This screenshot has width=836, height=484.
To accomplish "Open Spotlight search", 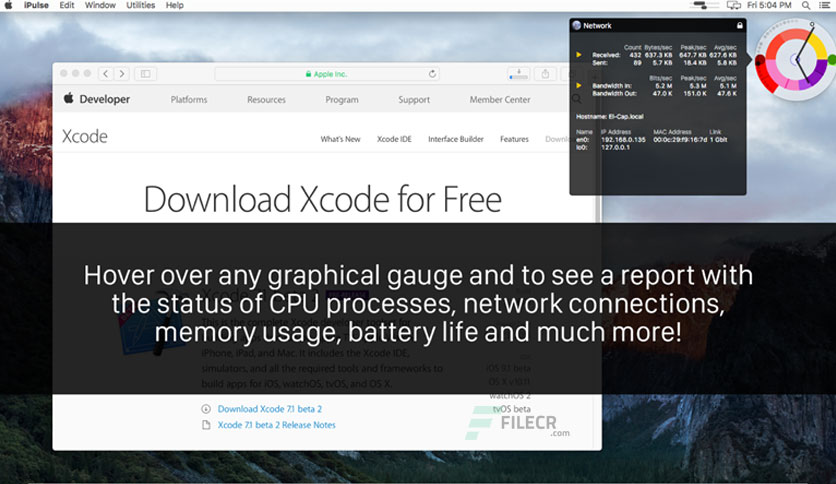I will (x=806, y=5).
